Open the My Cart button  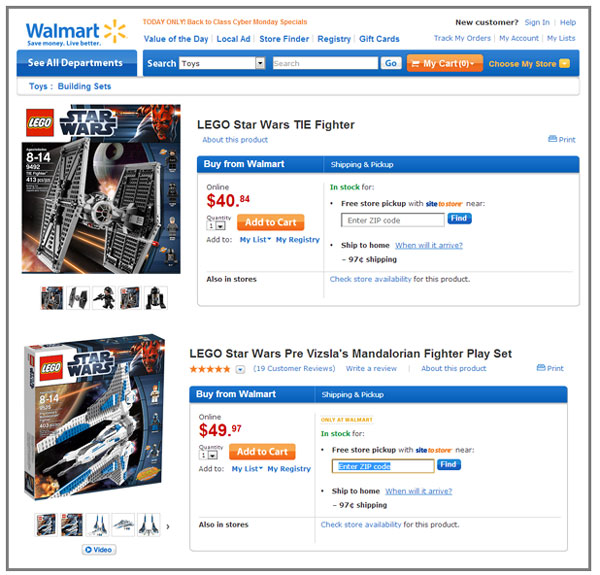444,63
